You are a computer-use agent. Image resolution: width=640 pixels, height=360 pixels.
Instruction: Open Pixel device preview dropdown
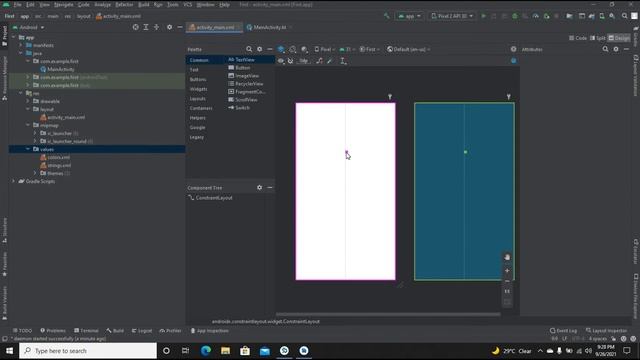coord(324,49)
